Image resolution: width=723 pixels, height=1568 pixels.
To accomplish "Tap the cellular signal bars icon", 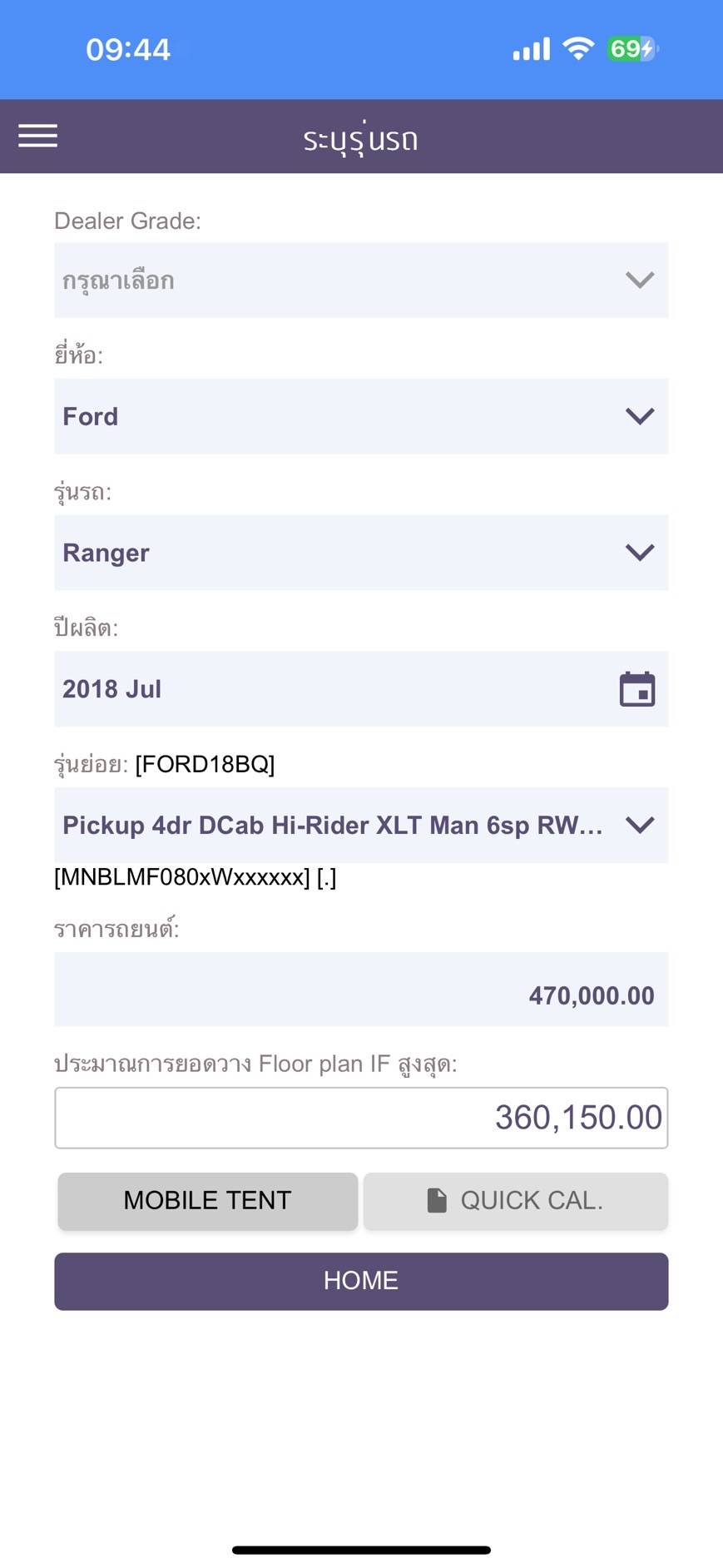I will [531, 49].
